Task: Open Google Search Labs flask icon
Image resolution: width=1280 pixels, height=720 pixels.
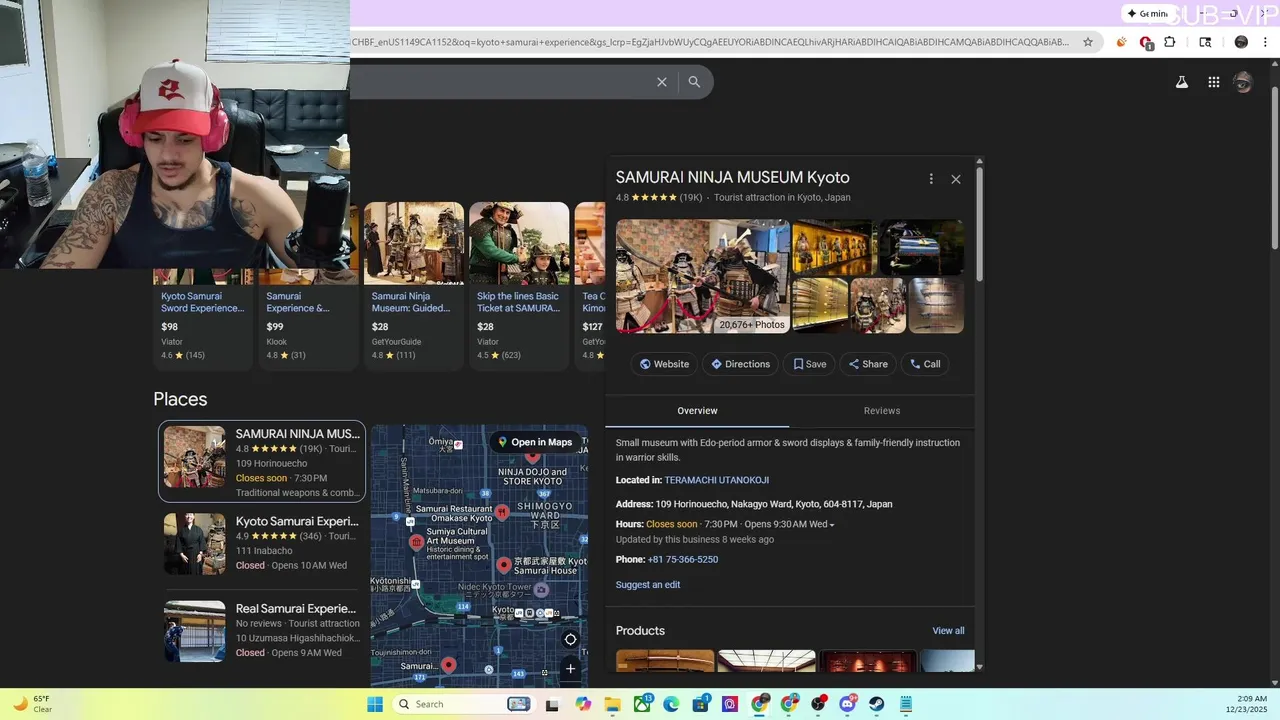Action: [x=1182, y=82]
